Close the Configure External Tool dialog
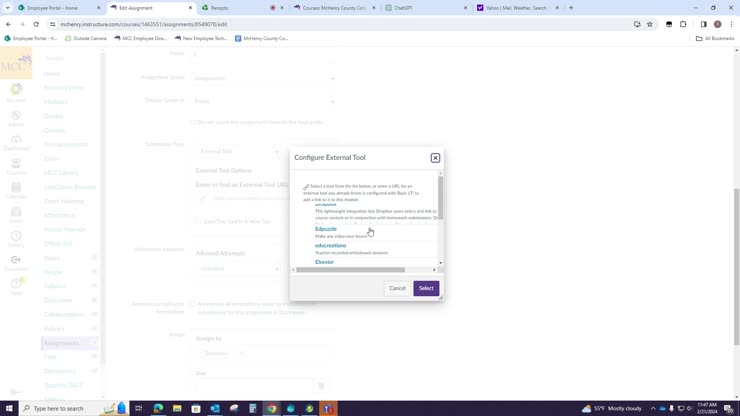 coord(435,158)
